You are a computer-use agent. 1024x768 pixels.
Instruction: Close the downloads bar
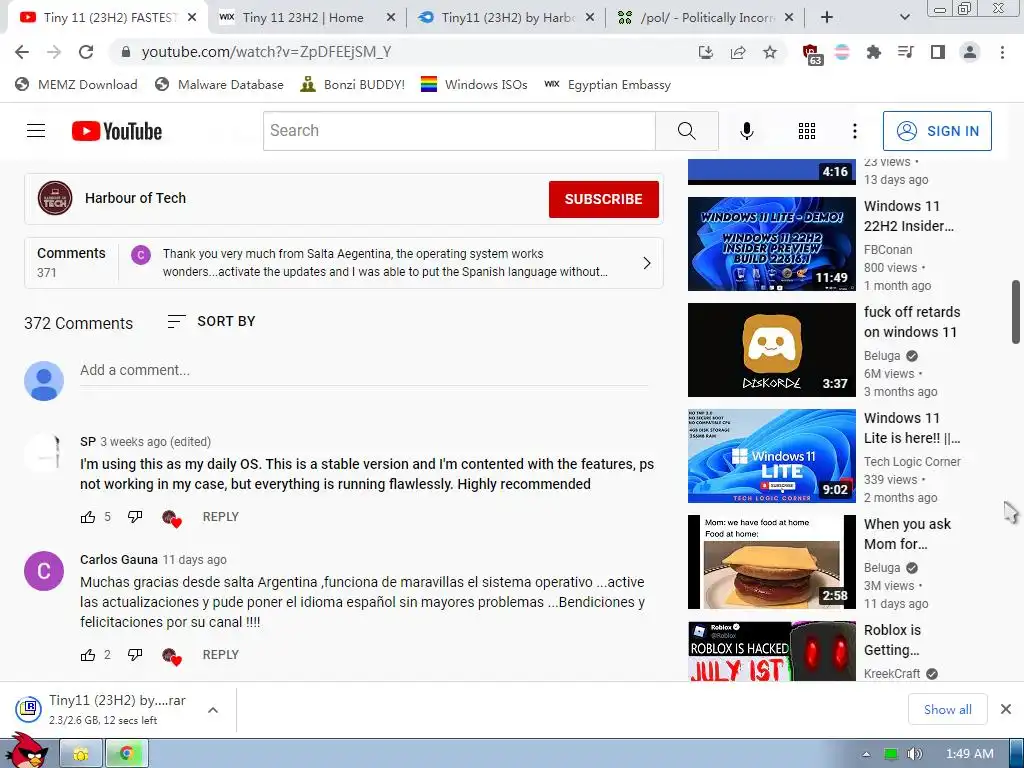1006,709
